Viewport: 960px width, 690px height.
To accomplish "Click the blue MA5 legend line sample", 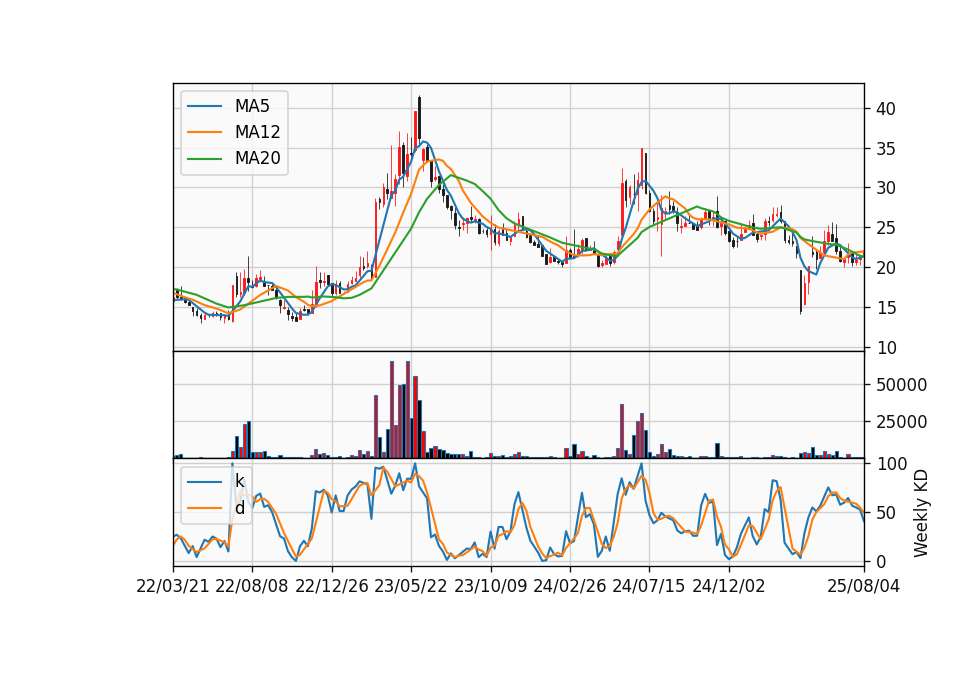I will (x=204, y=107).
